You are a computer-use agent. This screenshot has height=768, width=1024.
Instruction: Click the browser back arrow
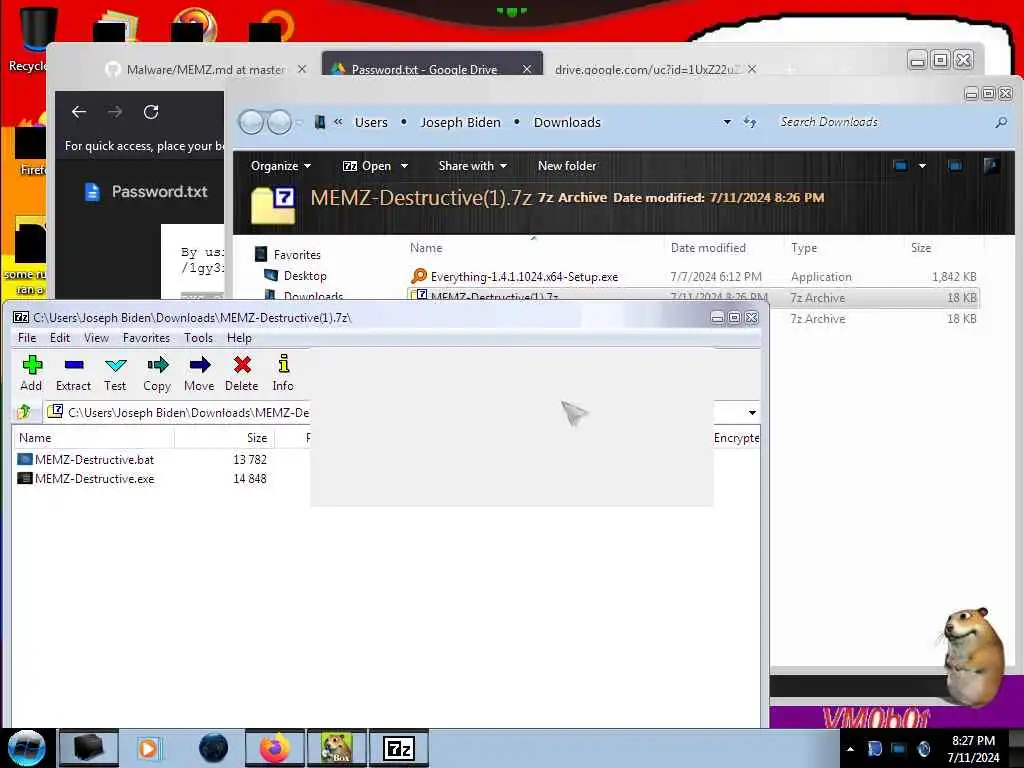pyautogui.click(x=79, y=112)
